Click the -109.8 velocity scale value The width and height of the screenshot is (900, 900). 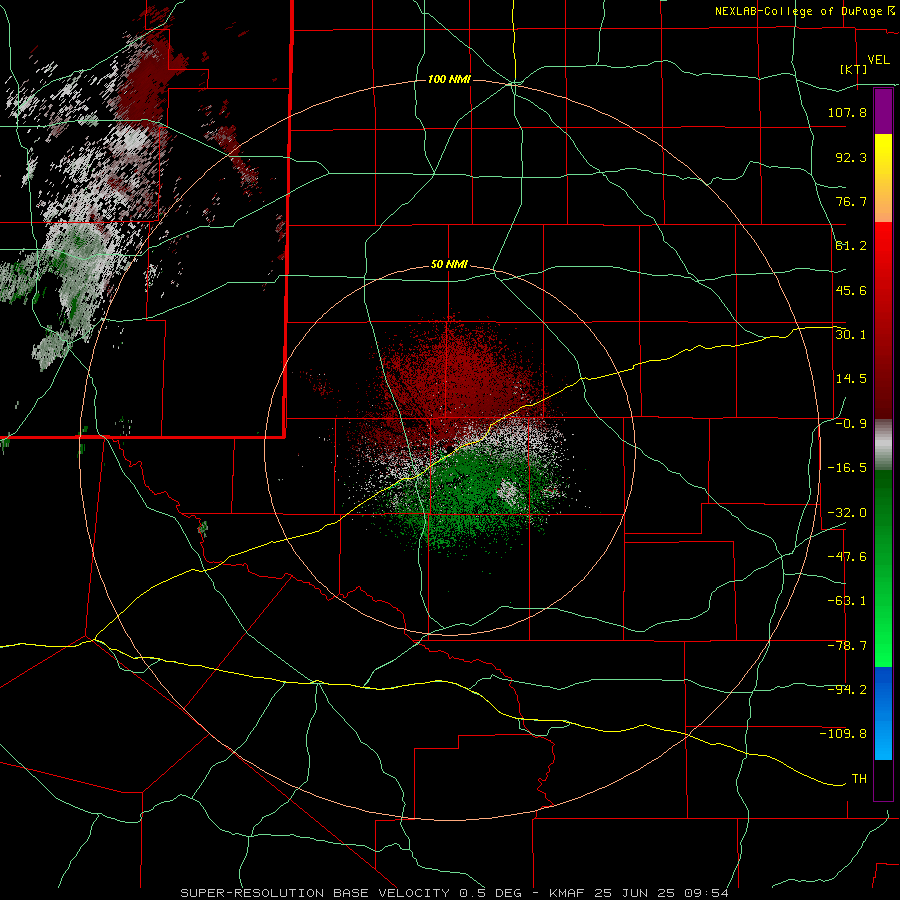843,734
